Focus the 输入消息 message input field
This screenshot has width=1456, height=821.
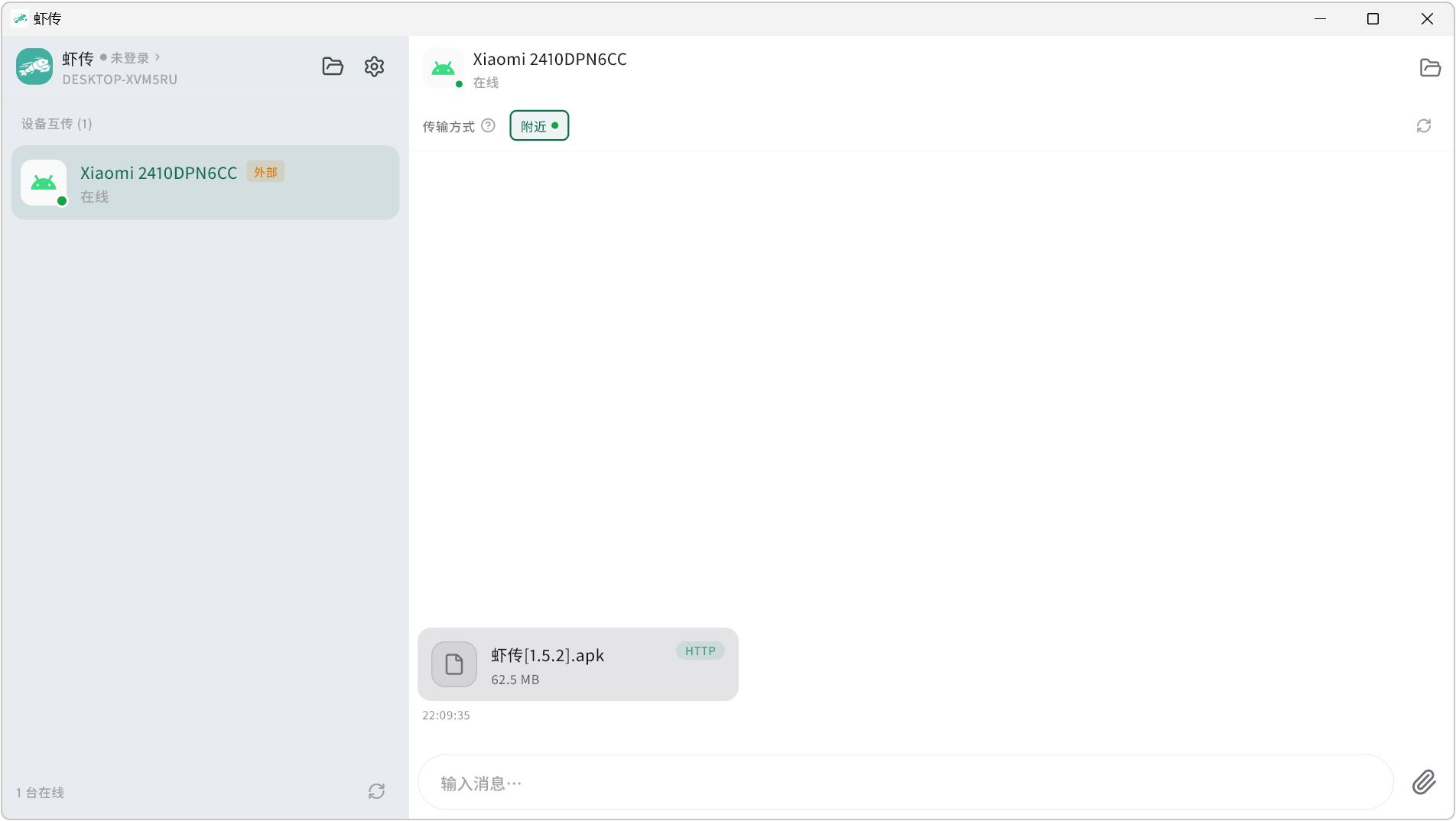[905, 782]
